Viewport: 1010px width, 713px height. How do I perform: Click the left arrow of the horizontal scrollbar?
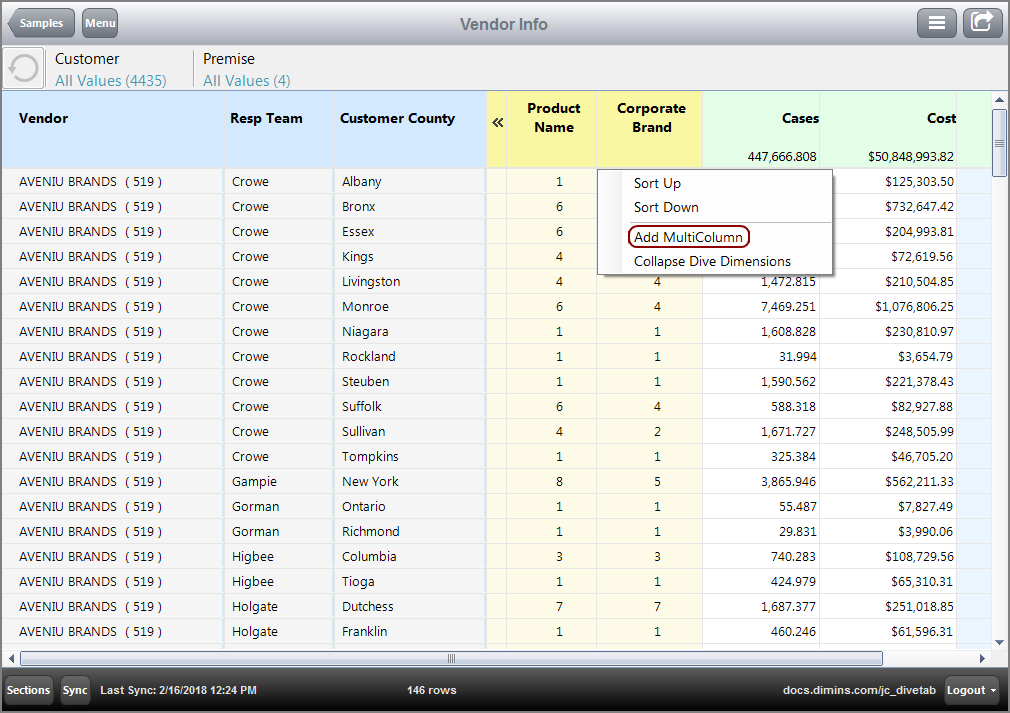click(x=10, y=658)
